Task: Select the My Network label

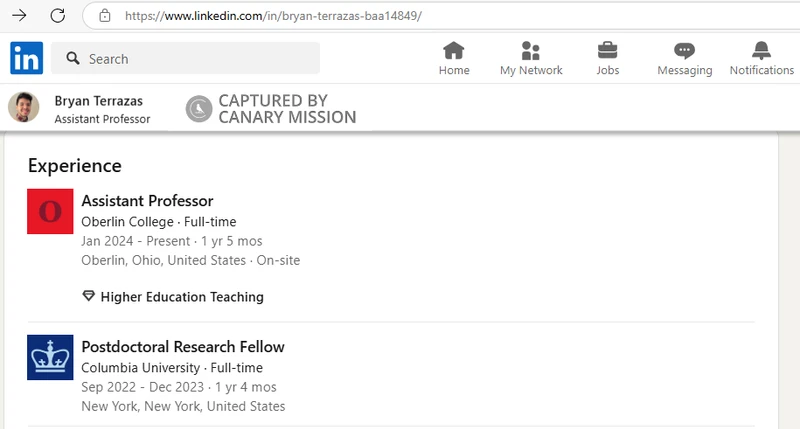Action: pyautogui.click(x=531, y=70)
